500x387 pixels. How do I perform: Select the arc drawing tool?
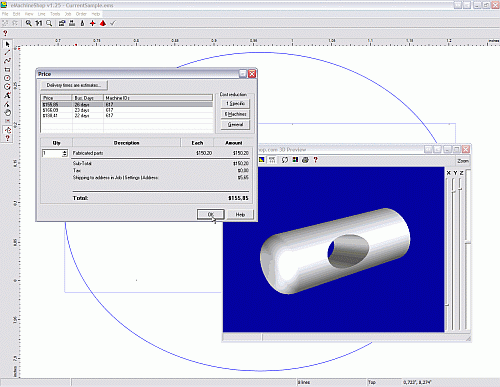[x=7, y=87]
